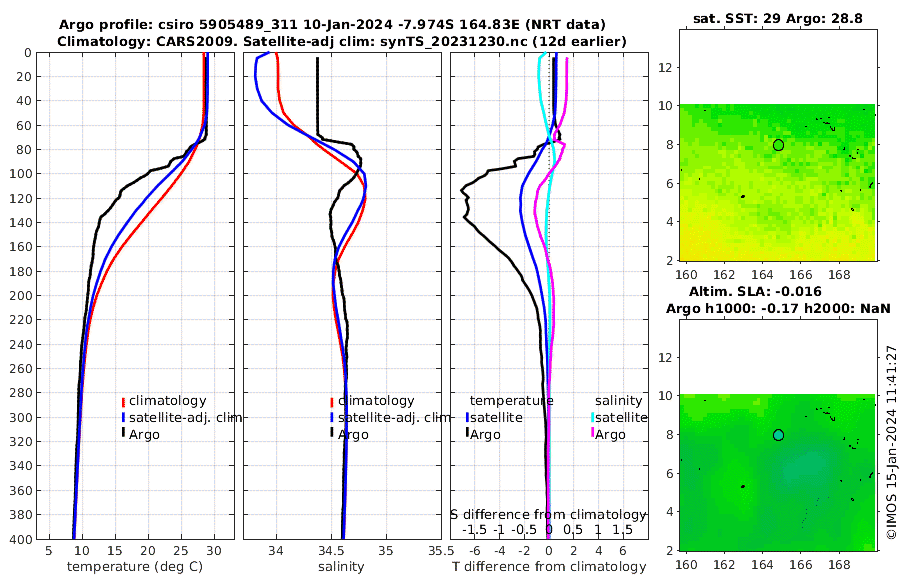Click salinity axis tick label 35
Viewport: 900px width, 580px height.
coord(386,551)
